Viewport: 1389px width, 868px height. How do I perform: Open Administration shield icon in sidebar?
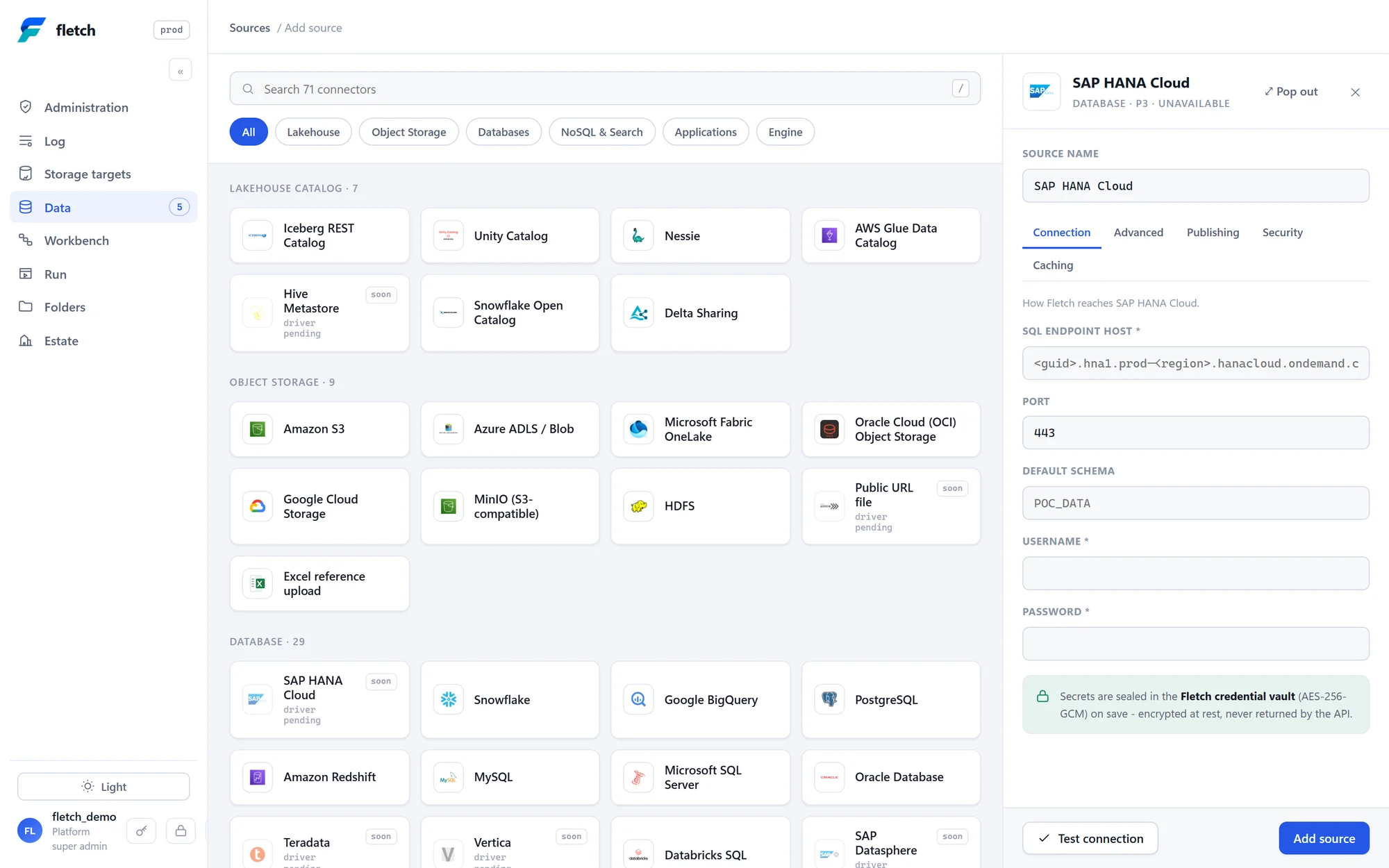pyautogui.click(x=26, y=107)
